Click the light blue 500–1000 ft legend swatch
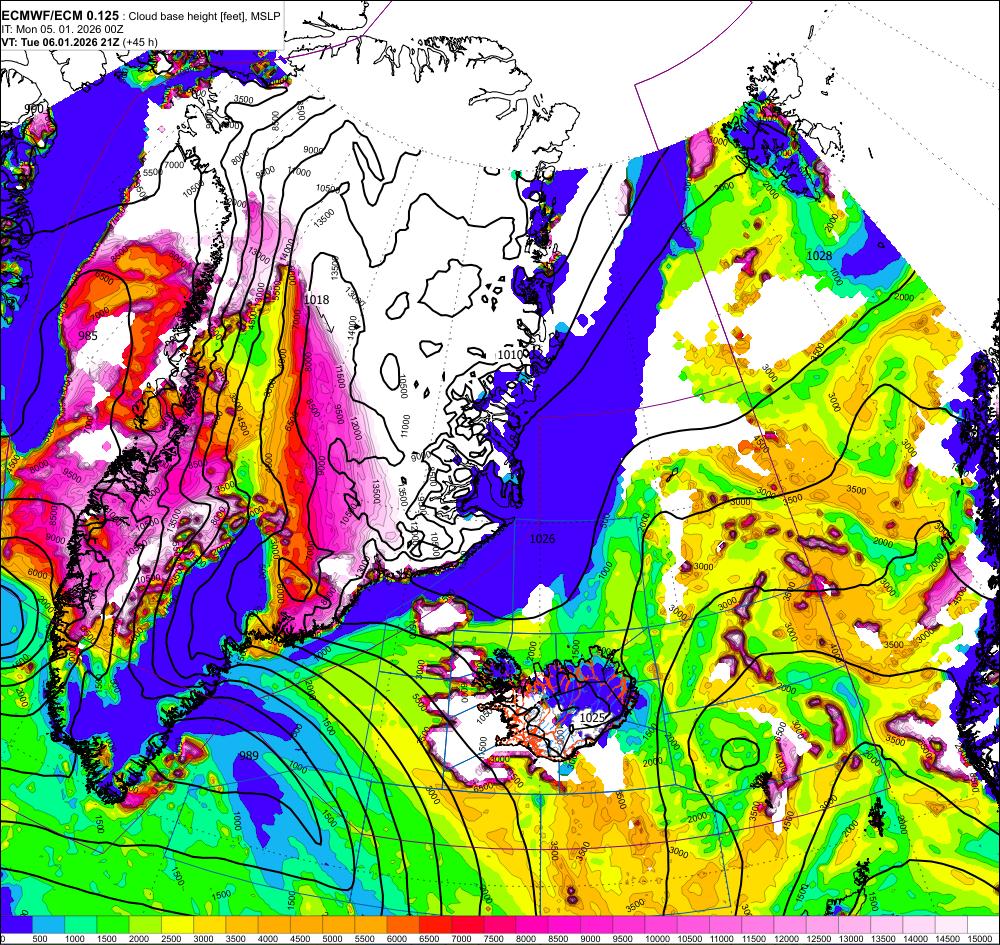This screenshot has height=945, width=1000. point(48,924)
